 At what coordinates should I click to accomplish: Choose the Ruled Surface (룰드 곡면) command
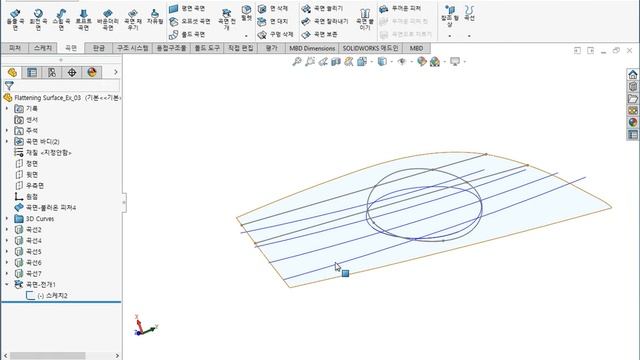(187, 34)
